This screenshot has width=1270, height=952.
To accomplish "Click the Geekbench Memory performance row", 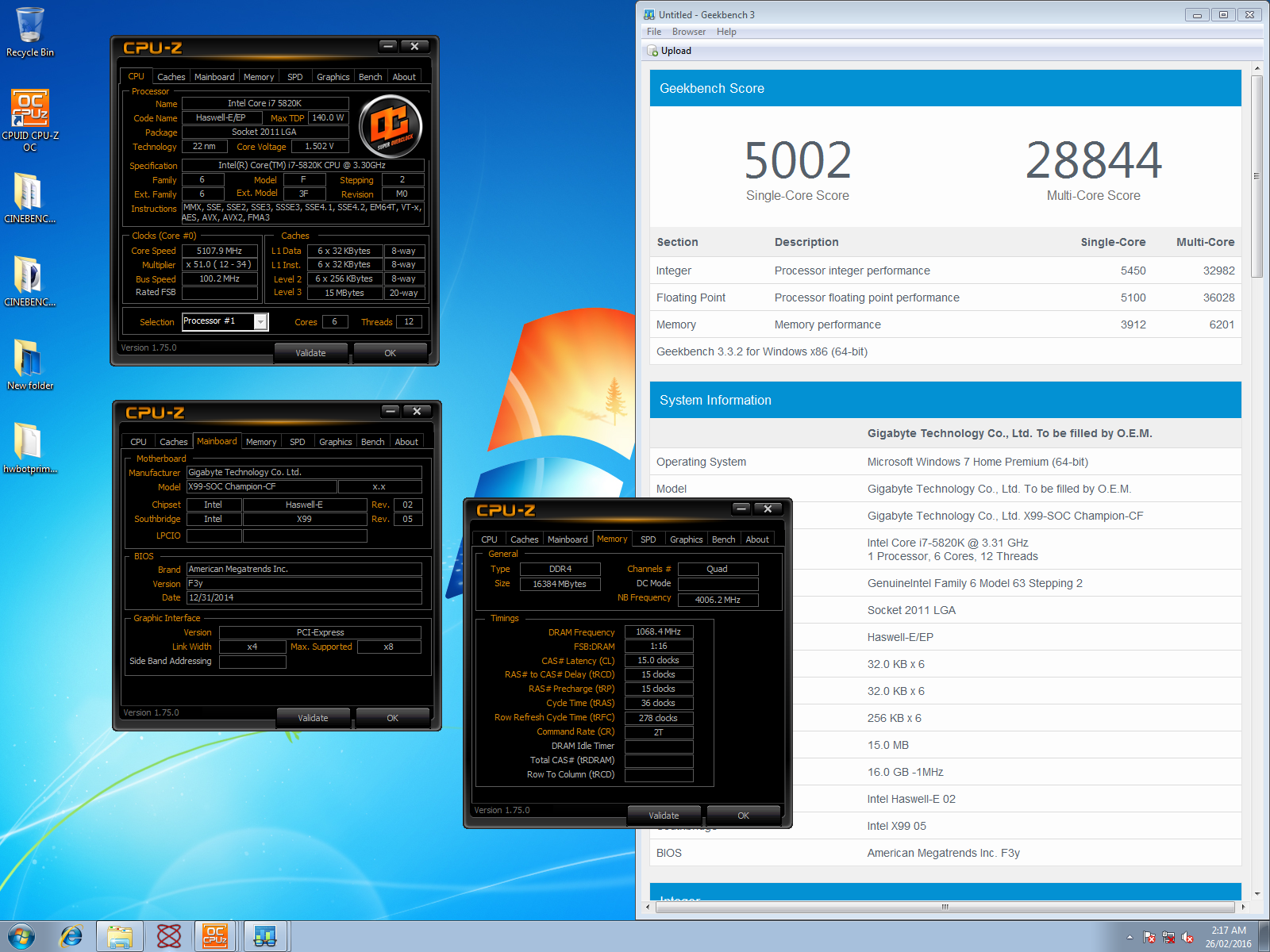I will click(945, 324).
